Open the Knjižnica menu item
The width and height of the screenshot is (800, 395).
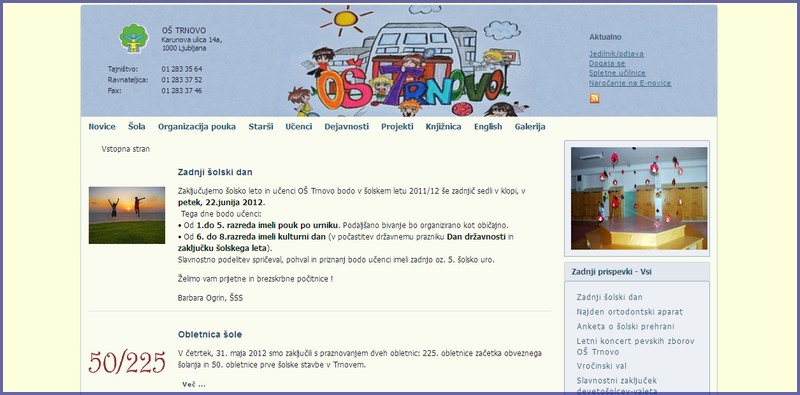443,127
